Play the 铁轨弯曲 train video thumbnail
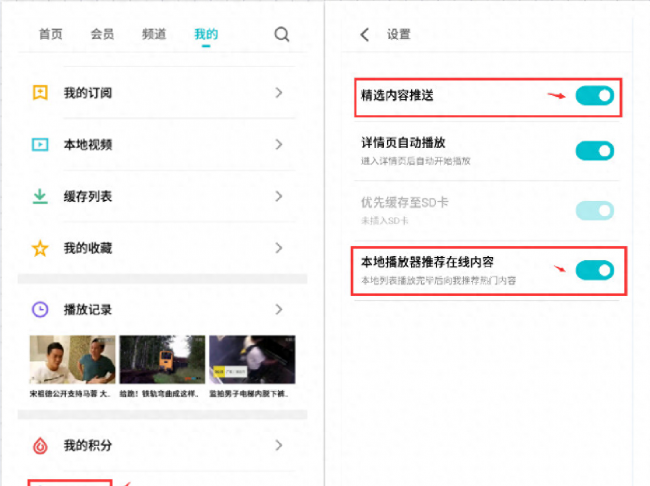650x486 pixels. [162, 360]
